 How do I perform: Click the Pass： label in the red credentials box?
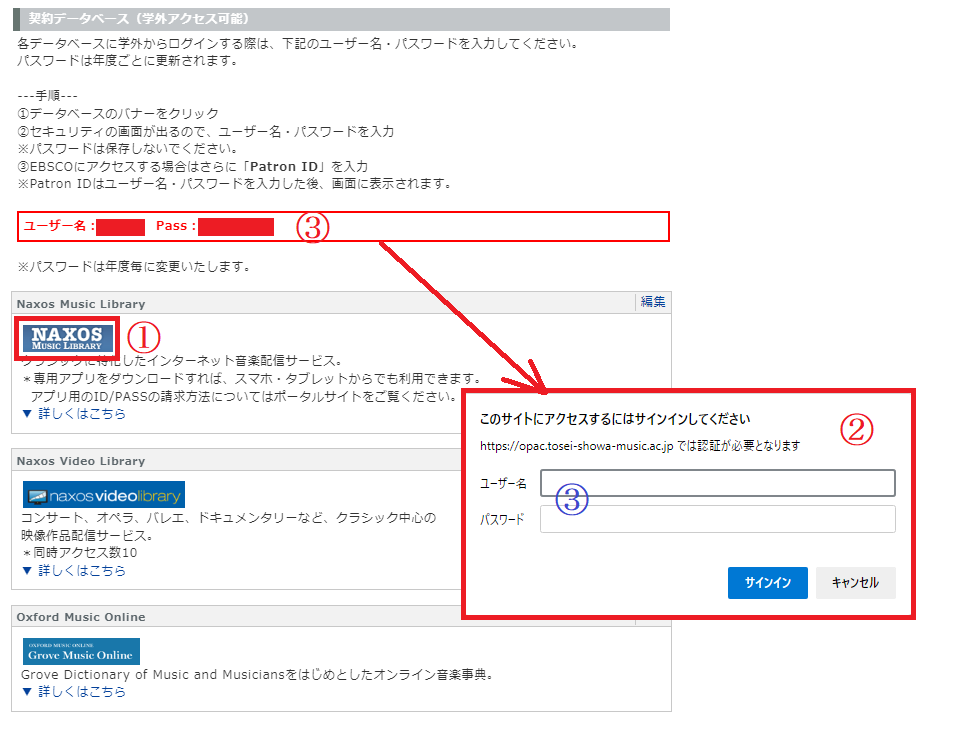click(176, 226)
